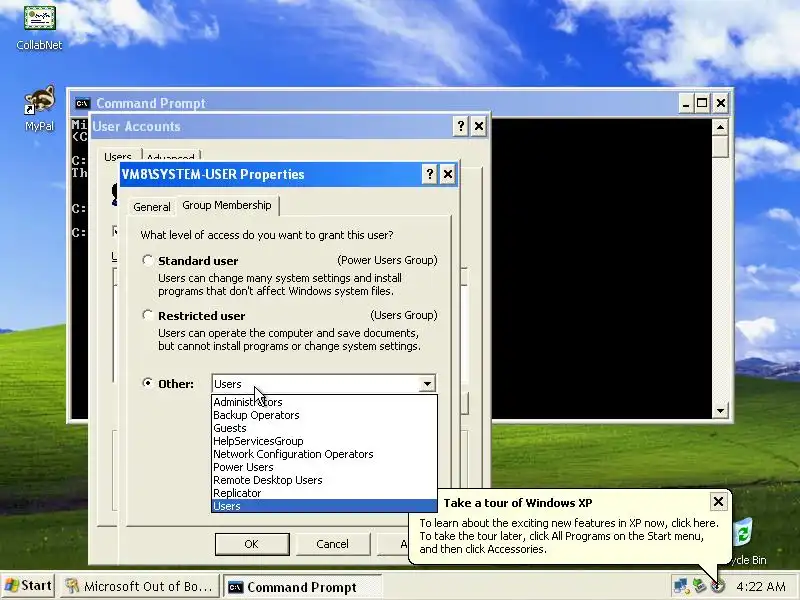Choose Backup Operators from the group list
Viewport: 800px width, 600px height.
click(x=324, y=415)
